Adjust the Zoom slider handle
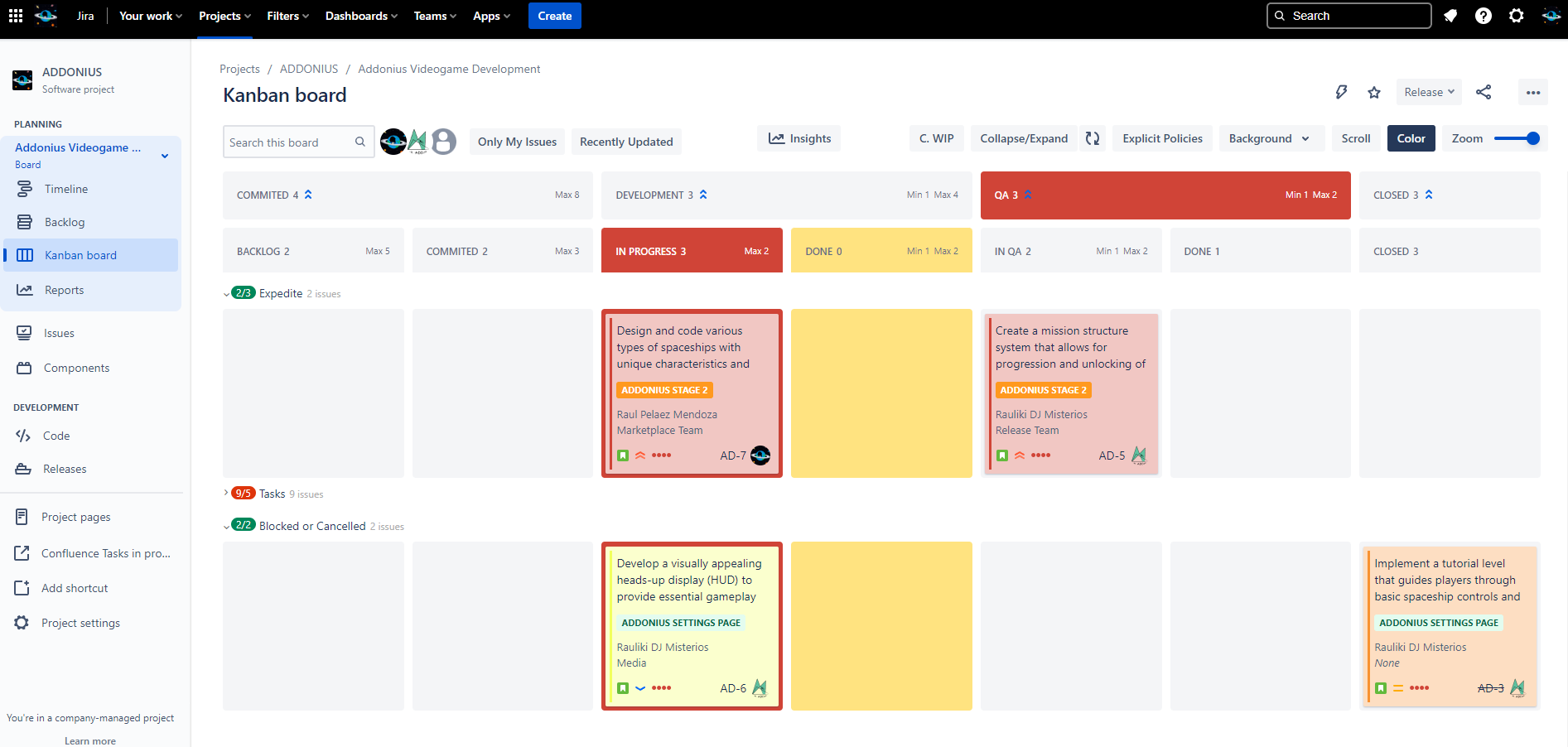This screenshot has height=747, width=1568. (1532, 138)
